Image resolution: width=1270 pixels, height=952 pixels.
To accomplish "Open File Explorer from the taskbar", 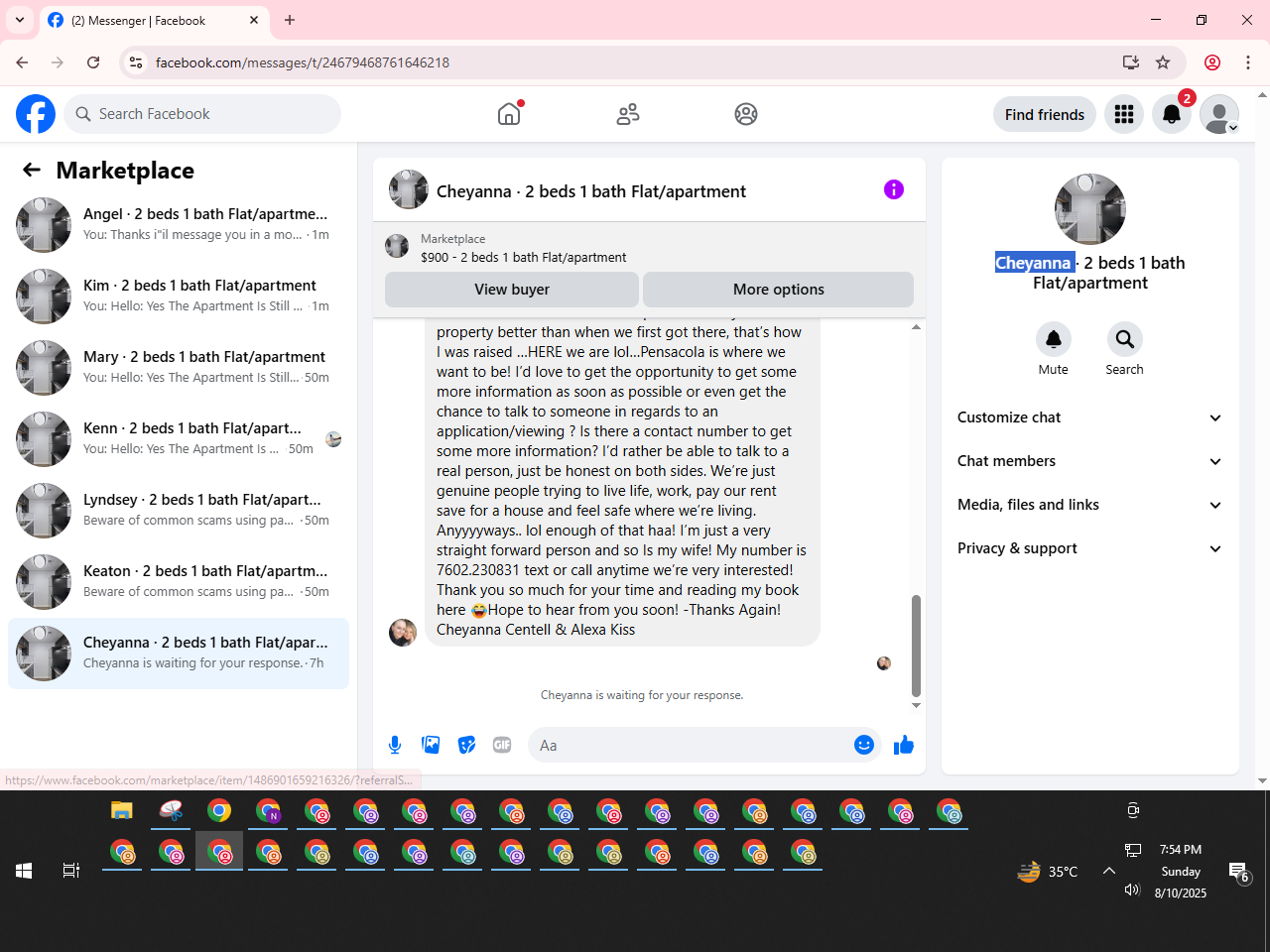I will point(121,811).
